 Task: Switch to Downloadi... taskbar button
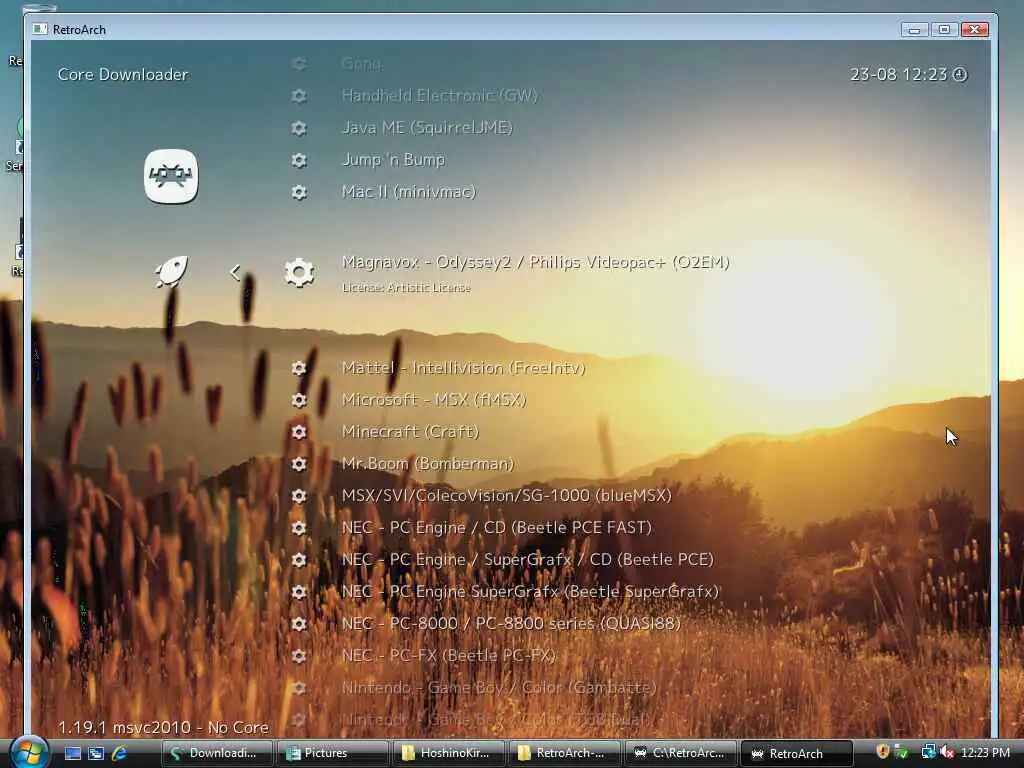(x=217, y=753)
